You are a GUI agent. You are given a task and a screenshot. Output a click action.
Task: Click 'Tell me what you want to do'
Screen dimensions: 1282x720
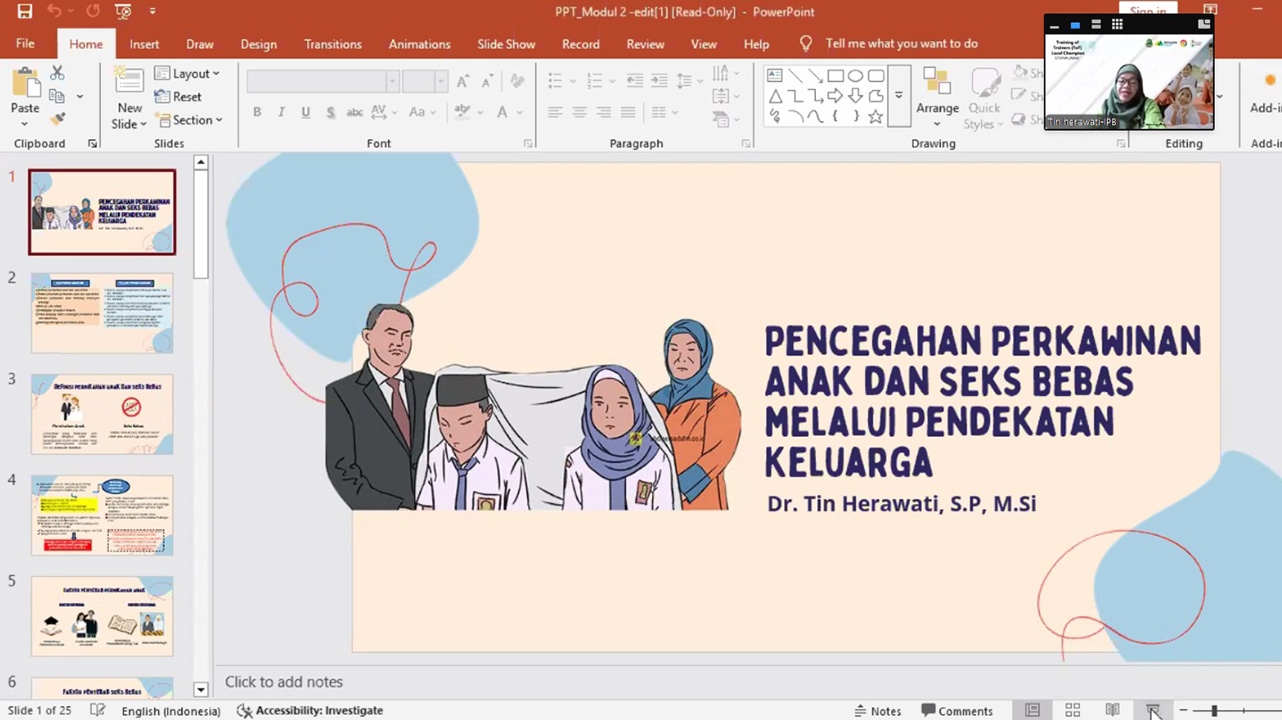click(901, 44)
